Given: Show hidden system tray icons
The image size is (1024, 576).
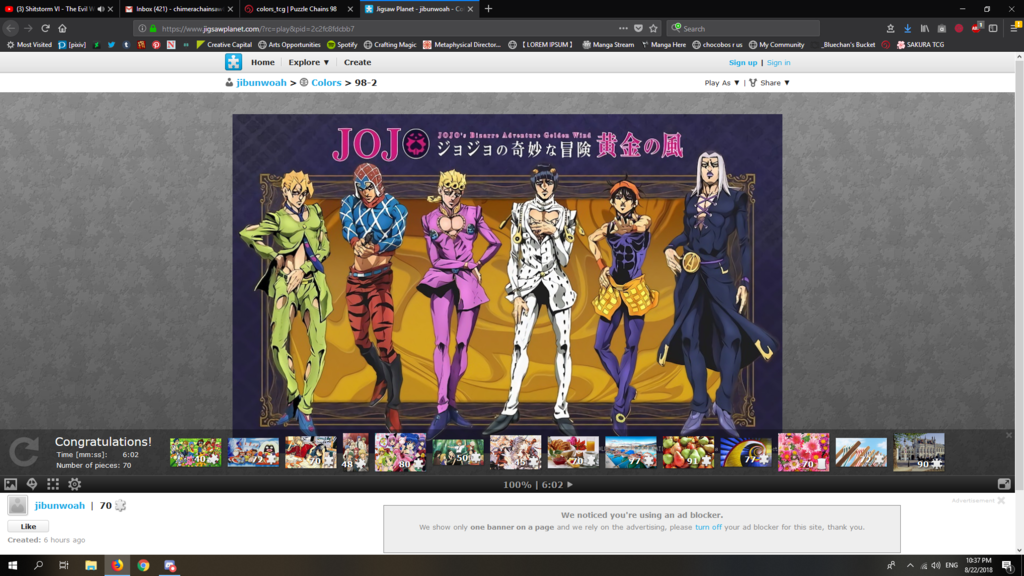Looking at the screenshot, I should pyautogui.click(x=910, y=565).
